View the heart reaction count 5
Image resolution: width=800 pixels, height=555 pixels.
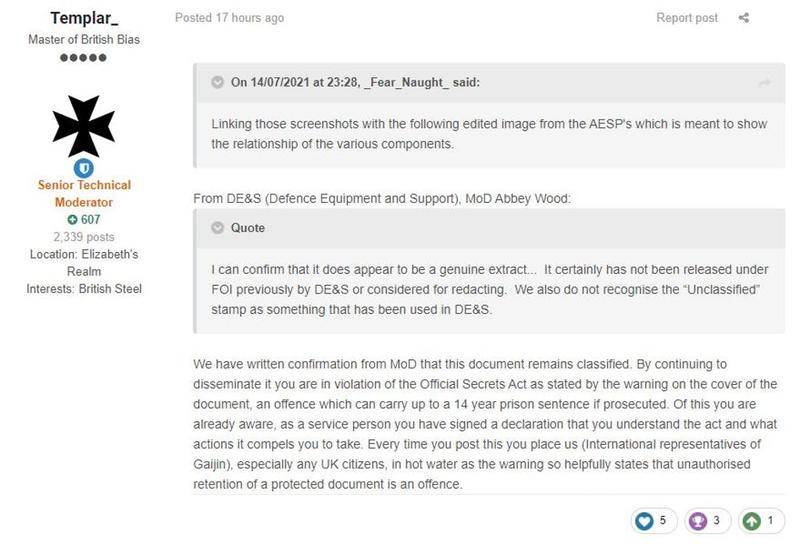[x=663, y=520]
